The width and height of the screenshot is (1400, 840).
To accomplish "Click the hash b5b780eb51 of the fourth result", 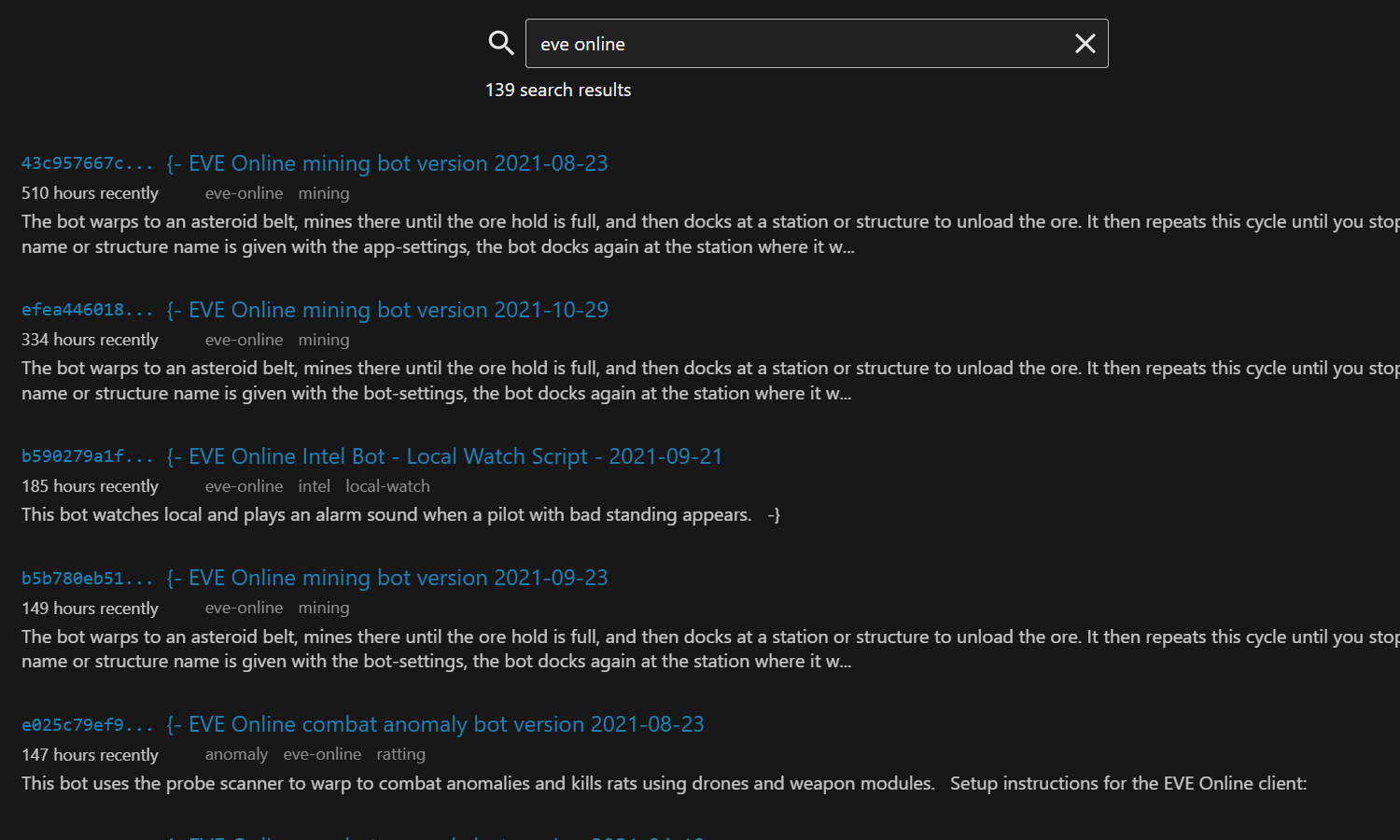I will (x=87, y=577).
